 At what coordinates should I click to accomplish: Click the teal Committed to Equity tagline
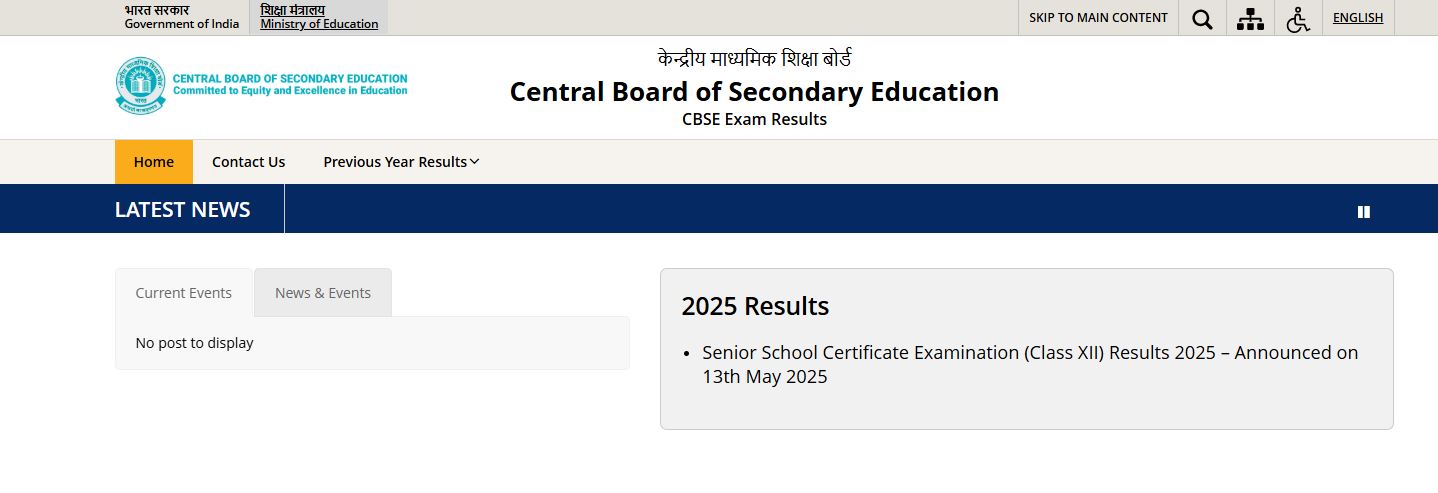point(290,91)
